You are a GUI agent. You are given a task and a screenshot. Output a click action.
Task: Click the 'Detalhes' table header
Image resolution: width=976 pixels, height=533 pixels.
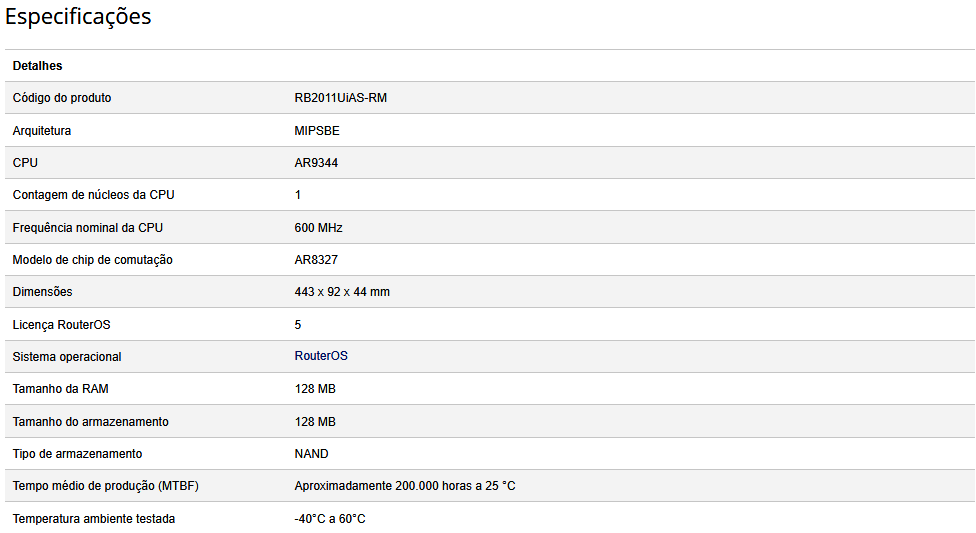tap(37, 66)
